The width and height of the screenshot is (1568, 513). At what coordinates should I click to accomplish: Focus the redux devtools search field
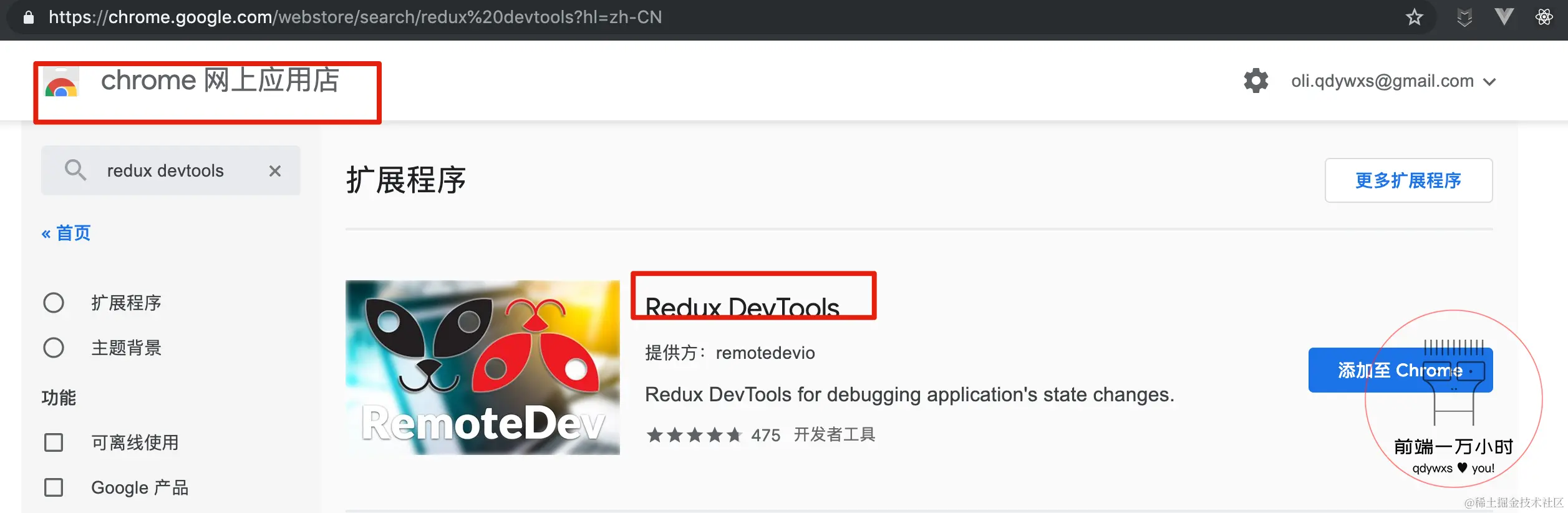[170, 170]
